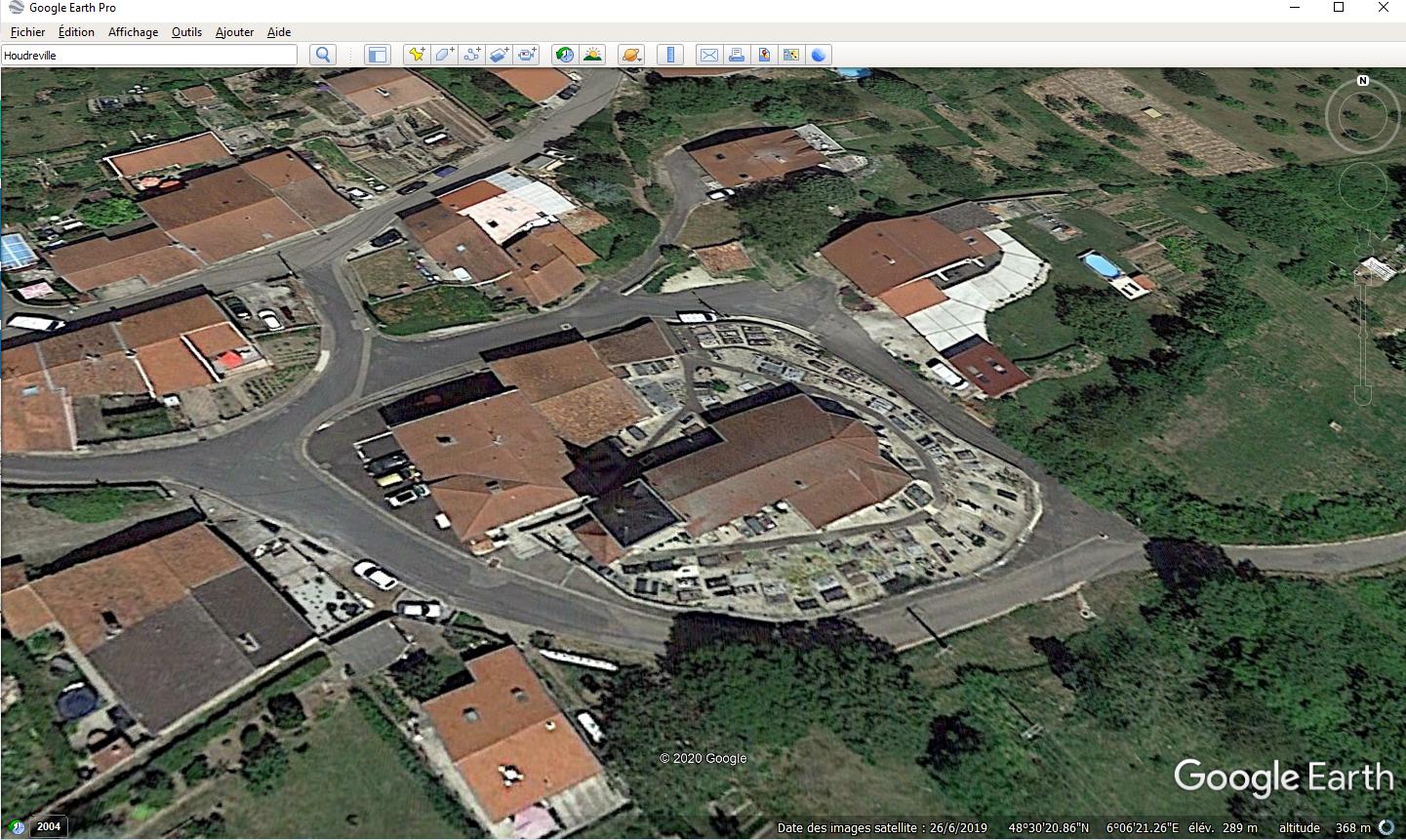1406x840 pixels.
Task: Add a placemark with the pin icon
Action: coord(417,55)
